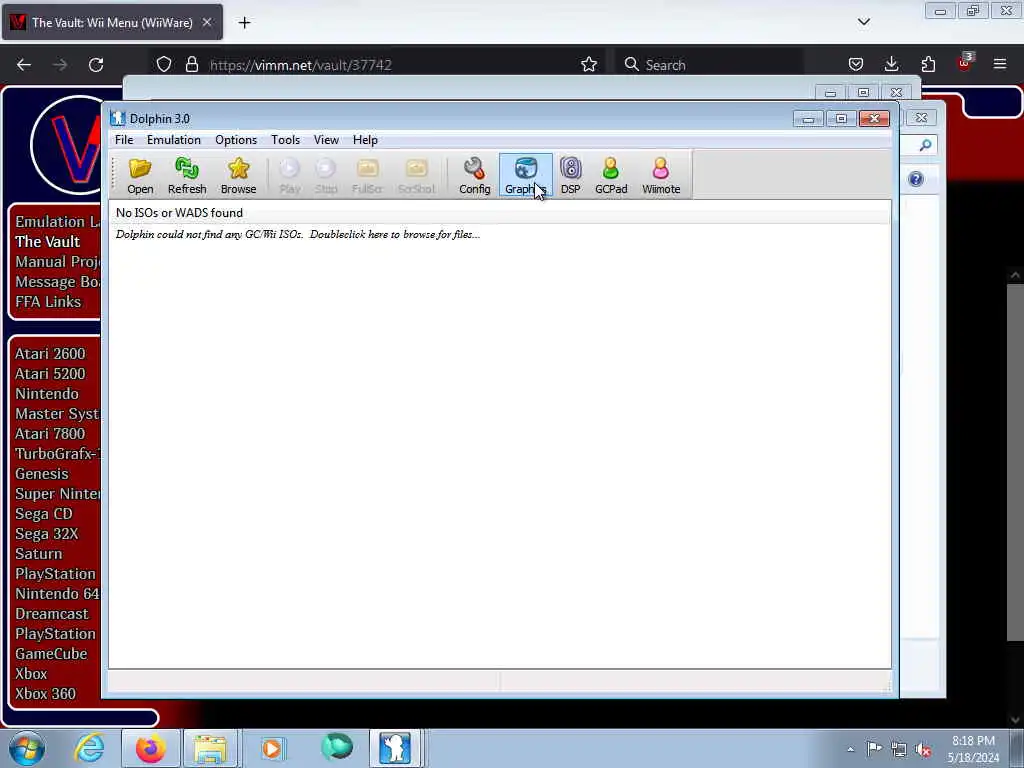
Task: Switch to Dolphin on the taskbar
Action: click(394, 748)
